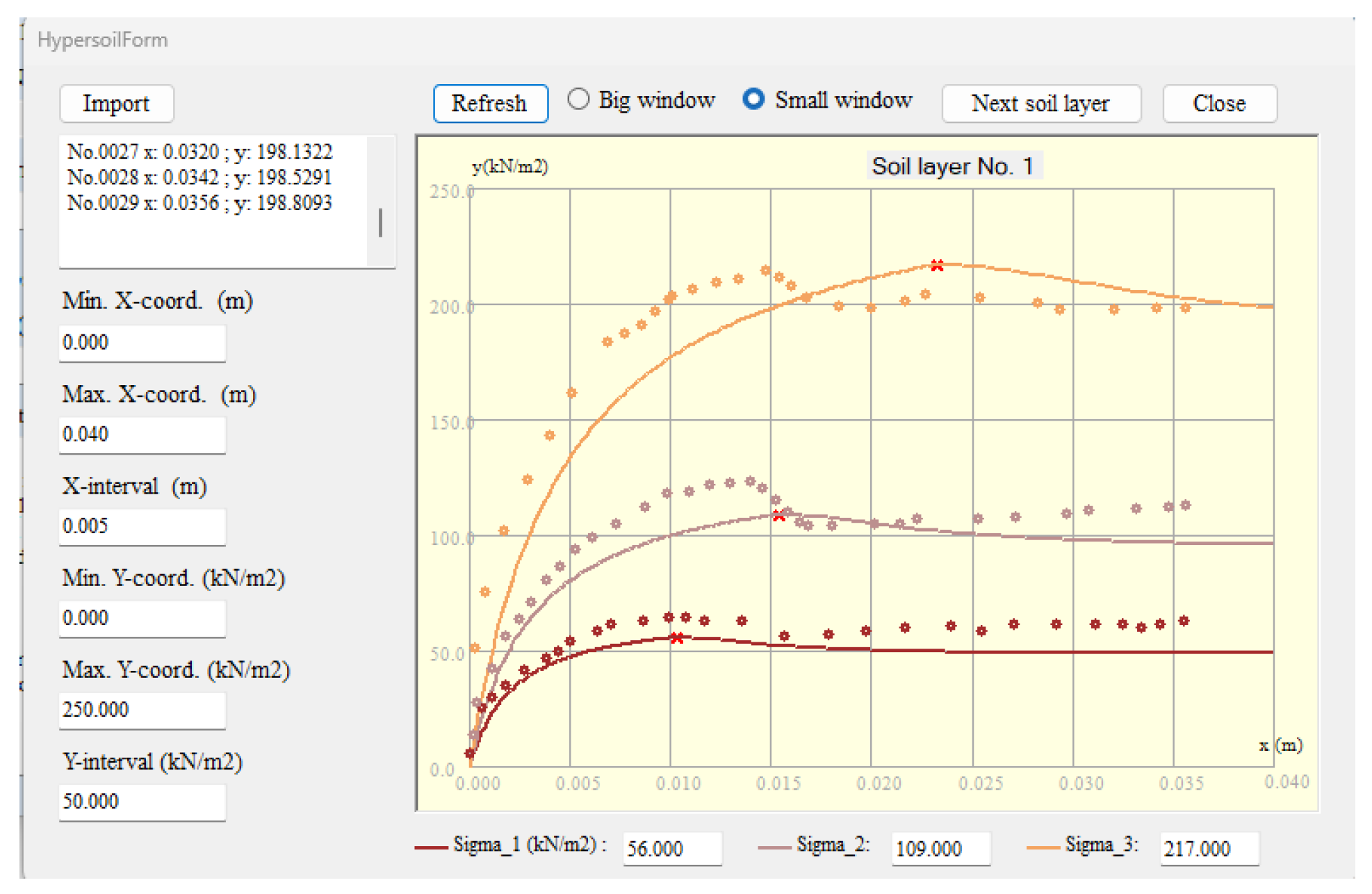Click the Import button
This screenshot has height=894, width=1372.
[x=116, y=104]
